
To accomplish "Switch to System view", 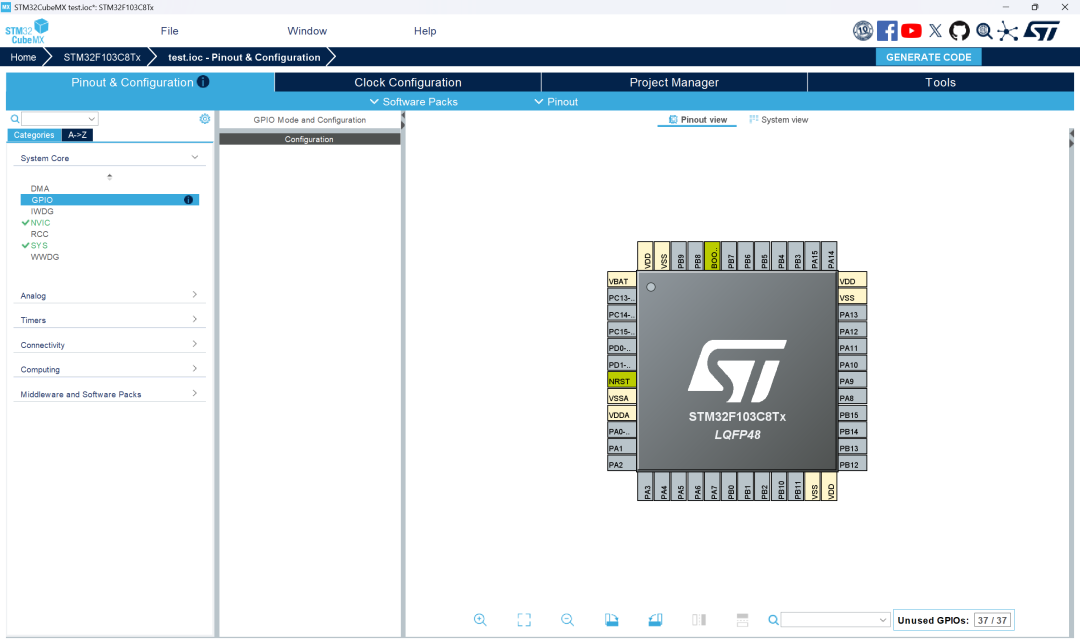I will tap(778, 120).
